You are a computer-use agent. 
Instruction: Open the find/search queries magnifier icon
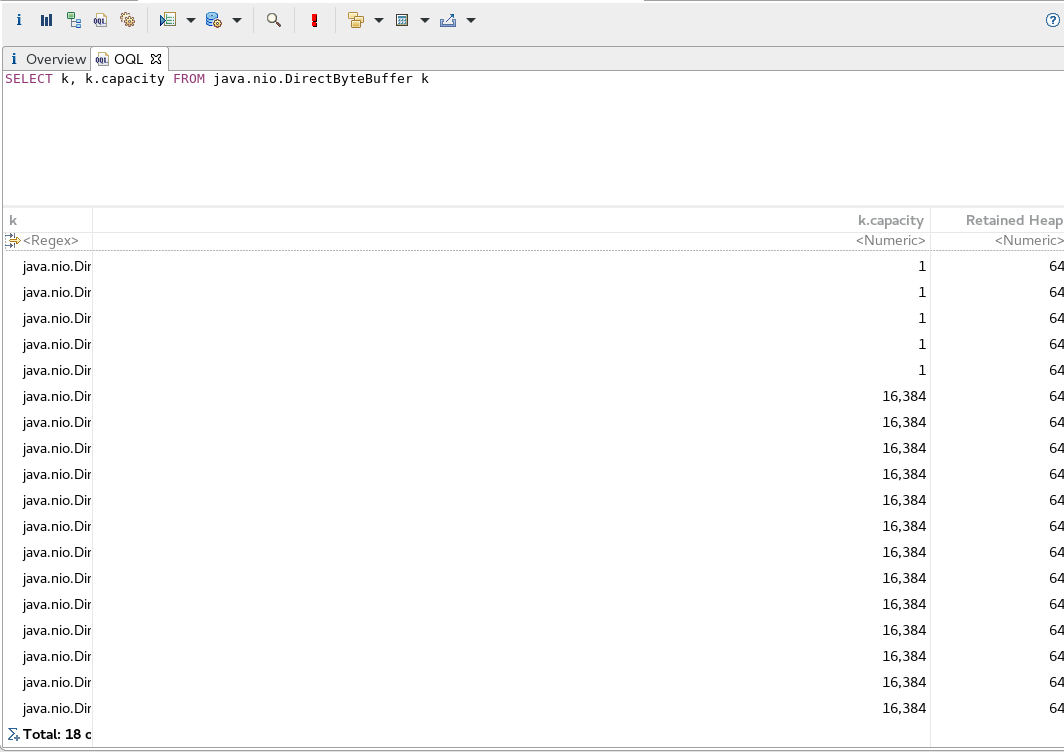coord(274,20)
